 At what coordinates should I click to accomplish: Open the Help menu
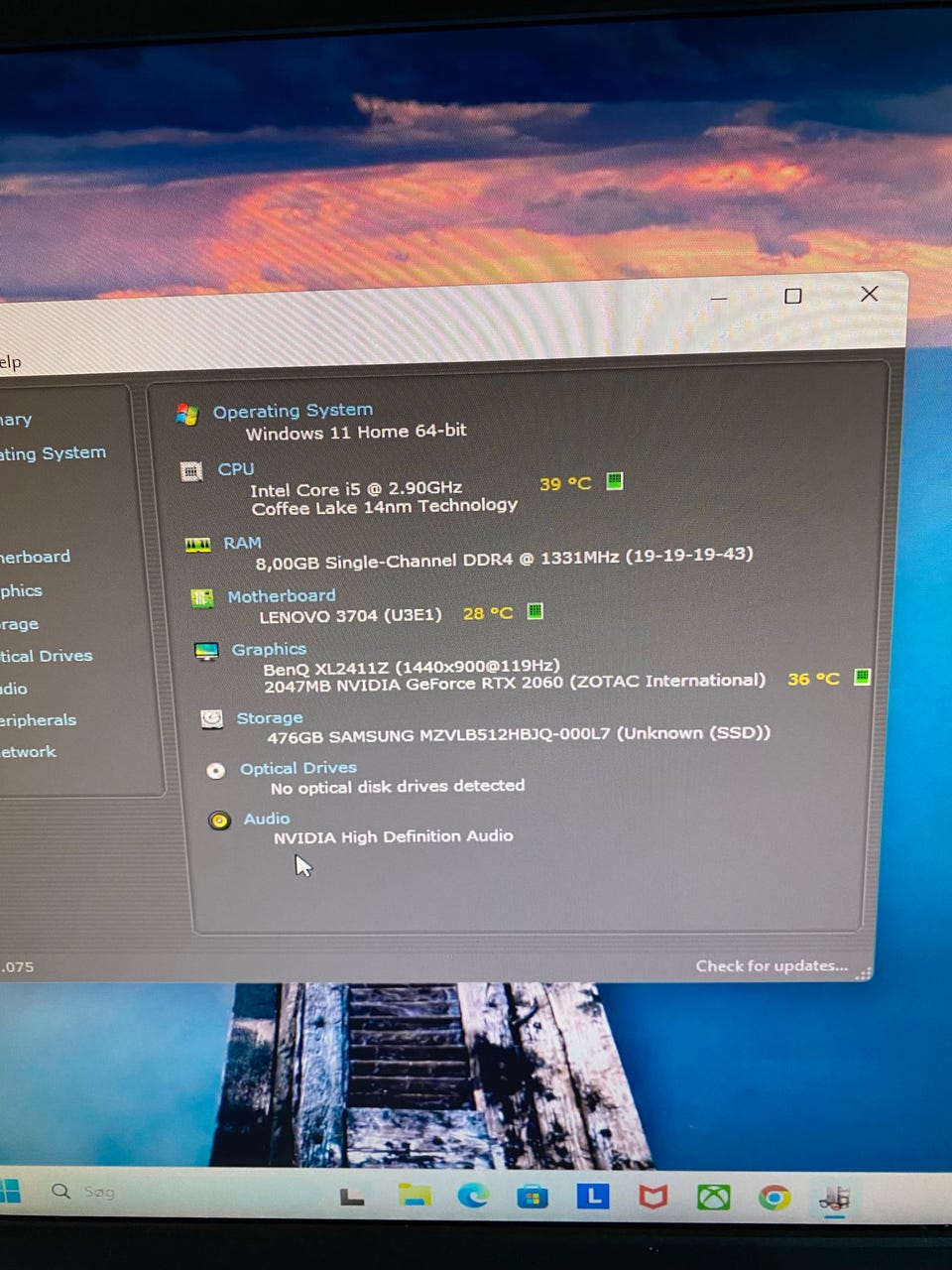click(x=10, y=362)
